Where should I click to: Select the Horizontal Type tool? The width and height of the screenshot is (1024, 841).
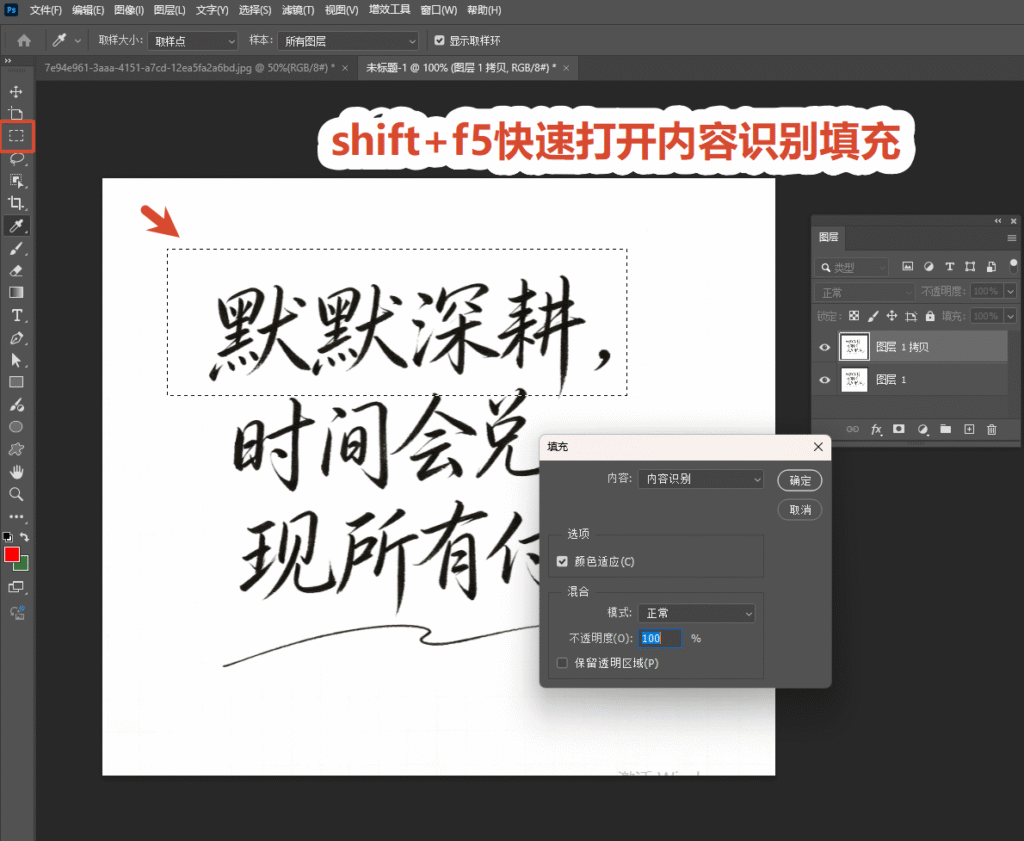coord(16,315)
